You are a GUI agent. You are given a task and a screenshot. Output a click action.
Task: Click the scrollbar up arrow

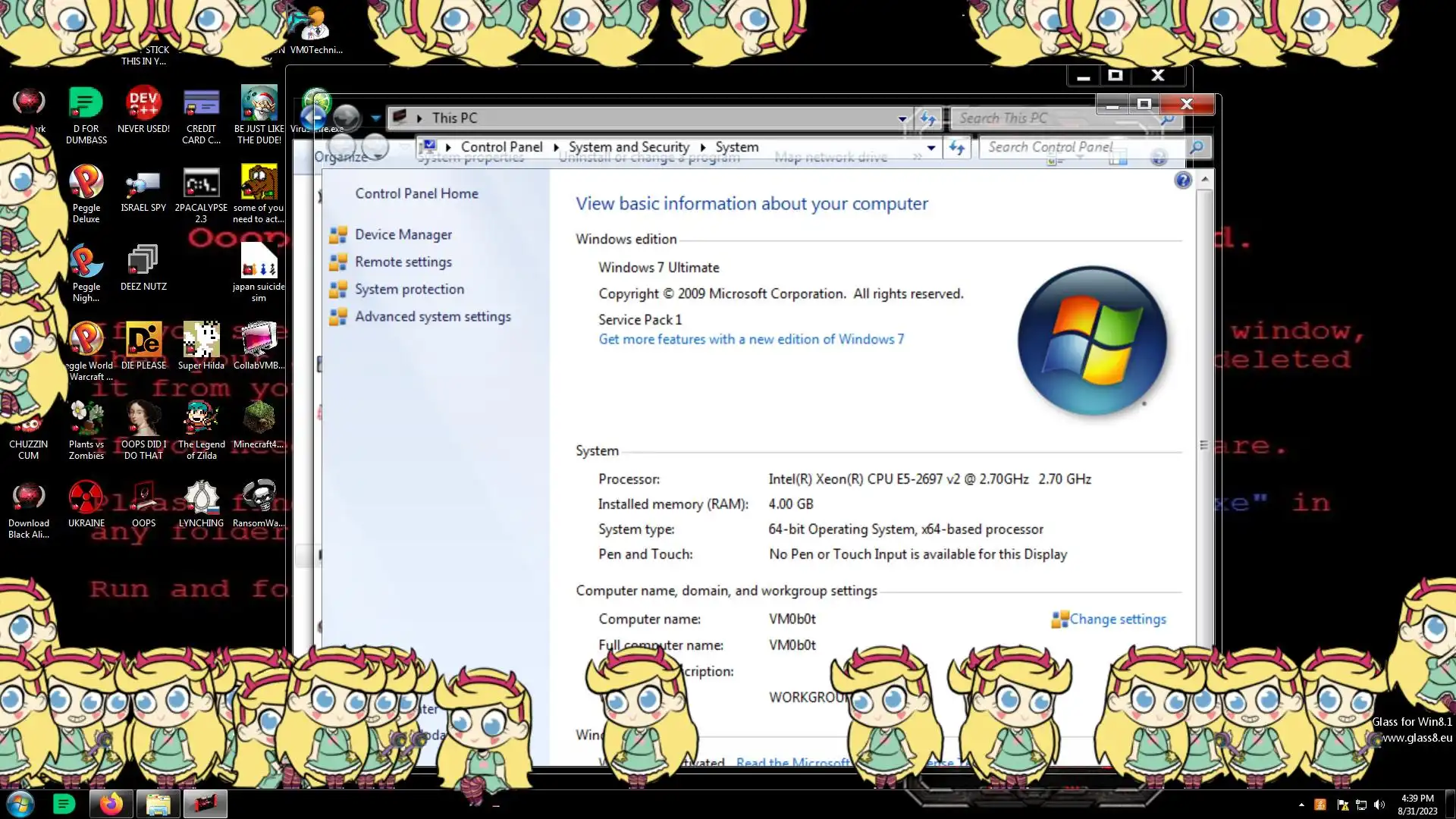(x=1204, y=180)
